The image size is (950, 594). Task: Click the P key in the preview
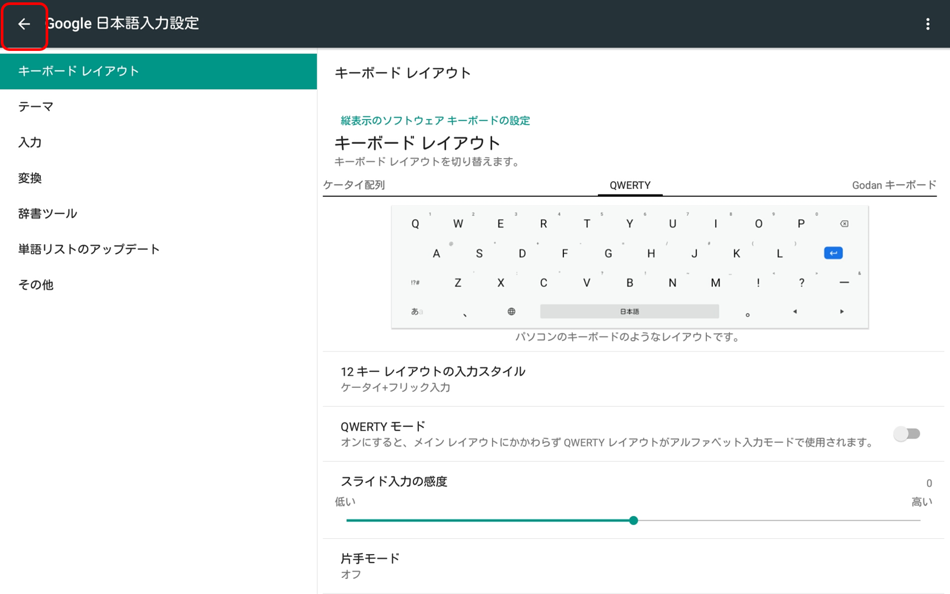(801, 224)
